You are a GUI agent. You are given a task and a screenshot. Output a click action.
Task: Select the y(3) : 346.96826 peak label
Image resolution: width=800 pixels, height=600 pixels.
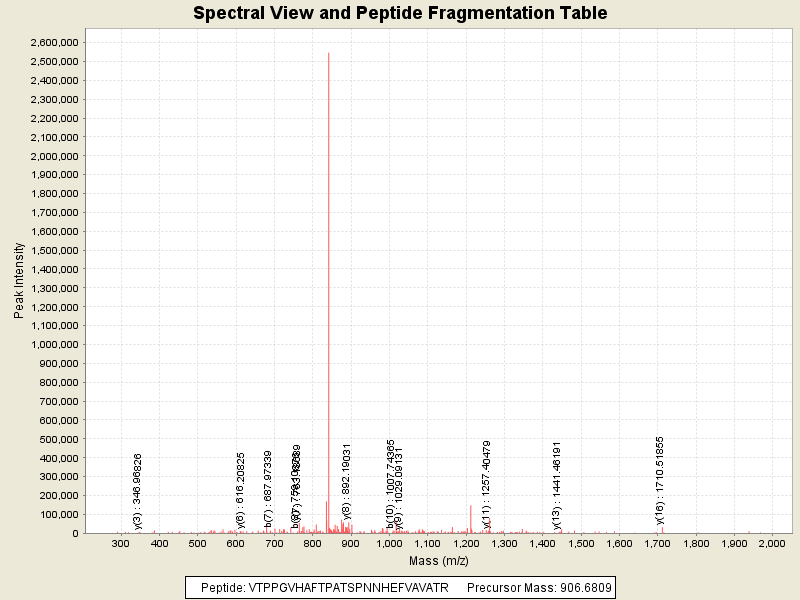(x=138, y=490)
